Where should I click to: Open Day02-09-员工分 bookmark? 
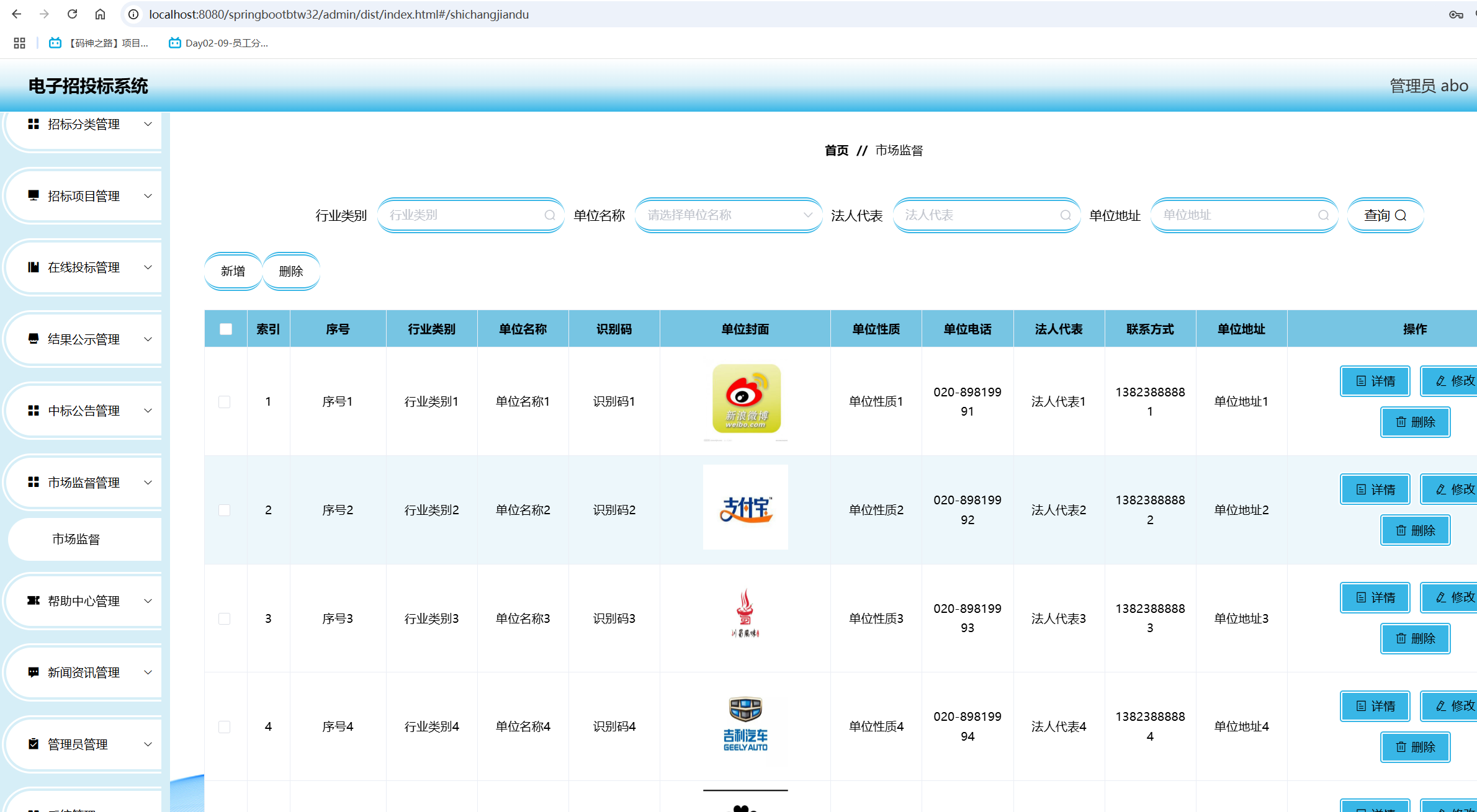pyautogui.click(x=218, y=43)
